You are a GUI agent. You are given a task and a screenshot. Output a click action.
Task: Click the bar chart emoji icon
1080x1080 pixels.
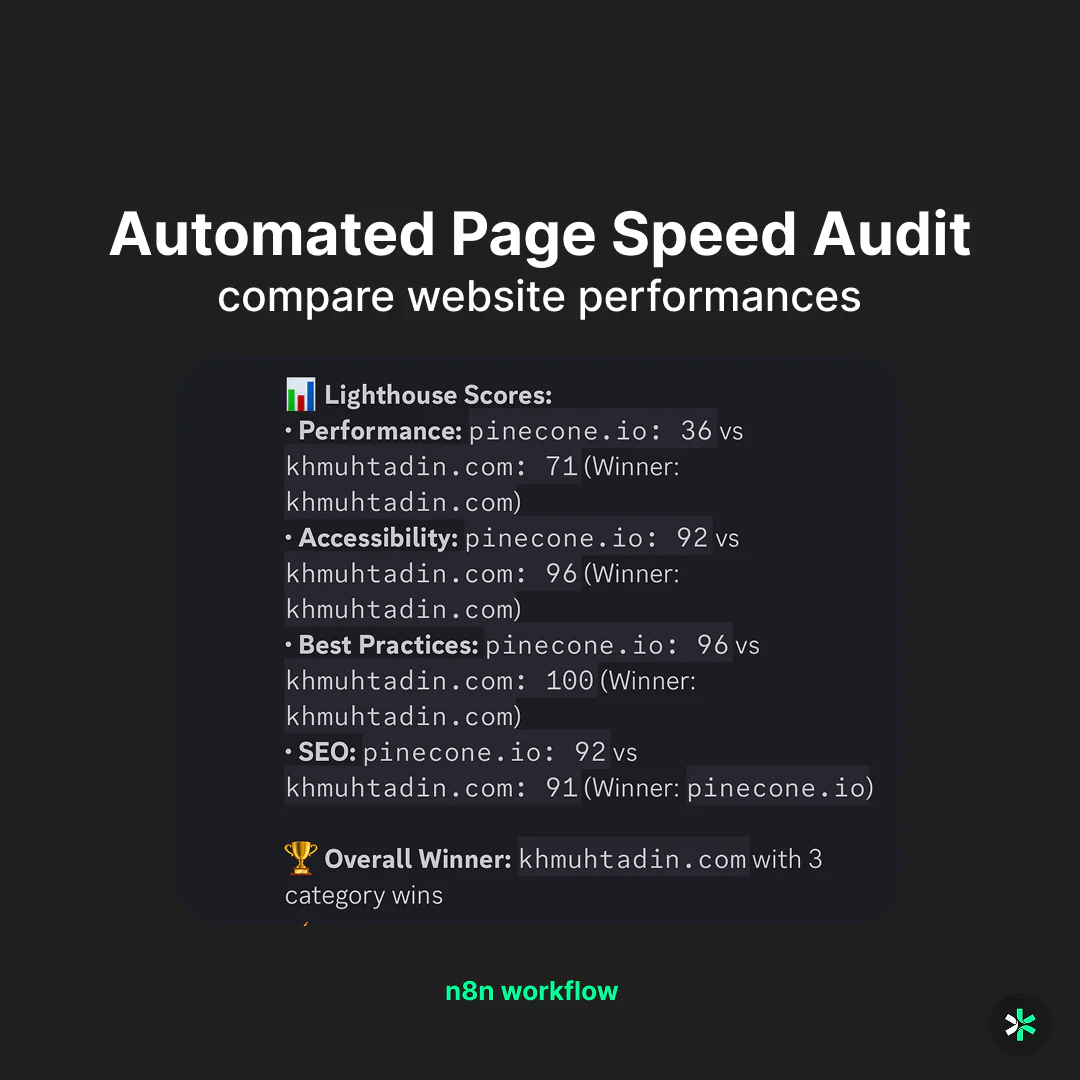pos(300,394)
